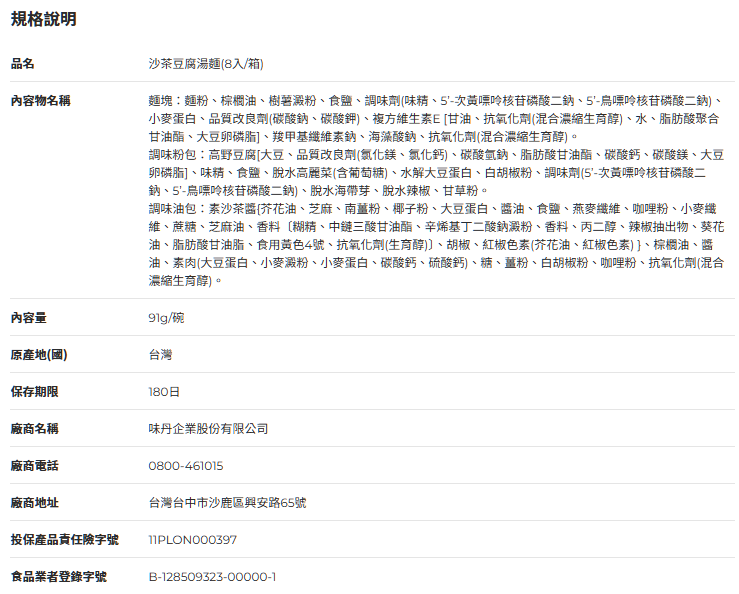Click the 廠商名稱 row label
The width and height of the screenshot is (739, 594).
click(34, 428)
